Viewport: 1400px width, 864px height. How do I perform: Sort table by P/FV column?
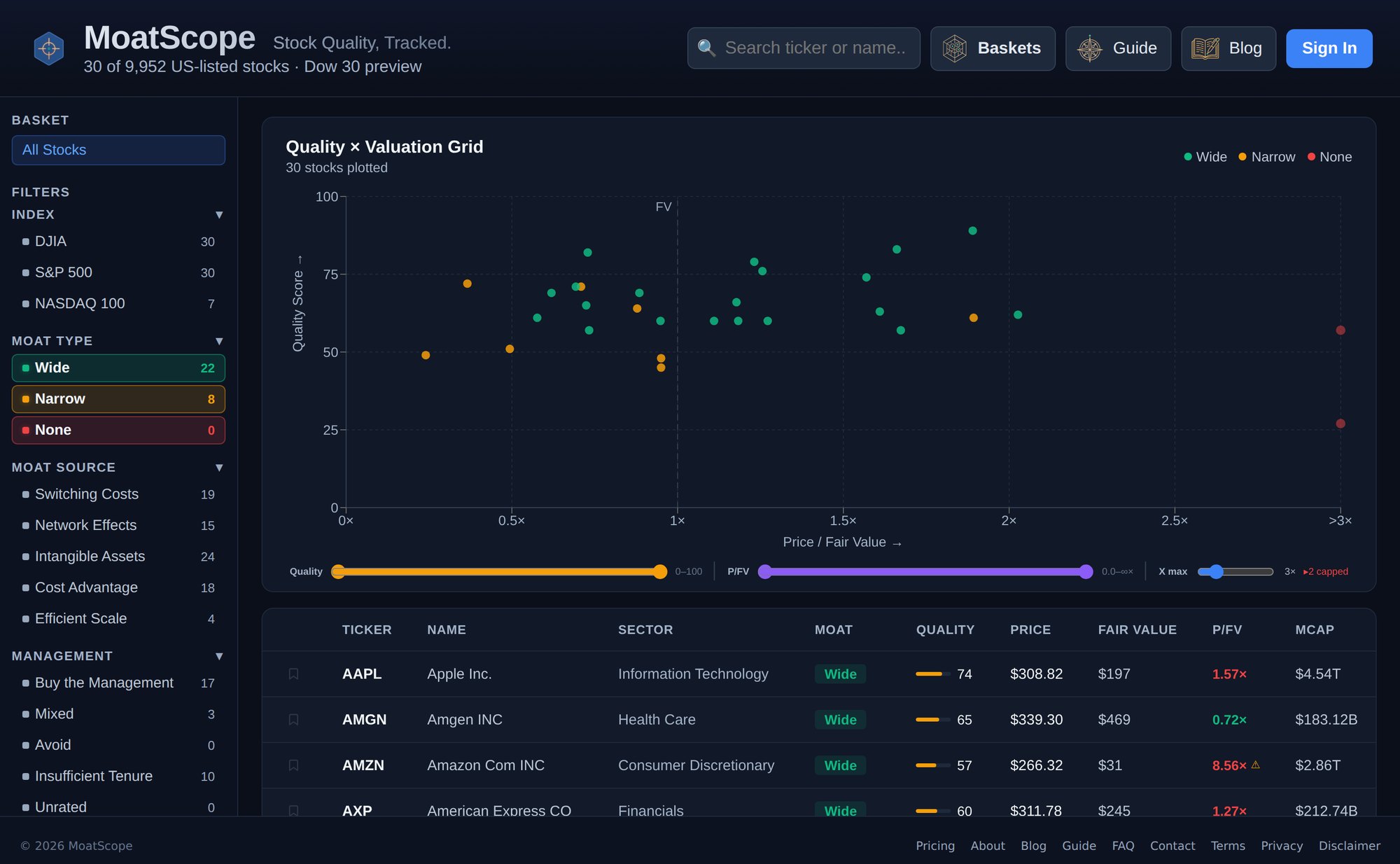pos(1227,629)
